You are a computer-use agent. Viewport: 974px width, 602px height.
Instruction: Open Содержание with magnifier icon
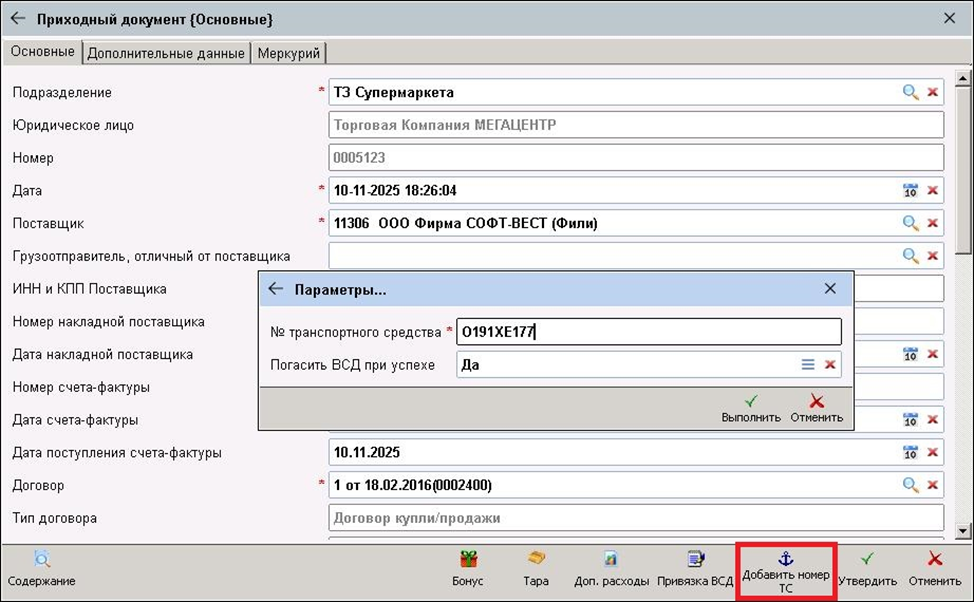point(42,568)
